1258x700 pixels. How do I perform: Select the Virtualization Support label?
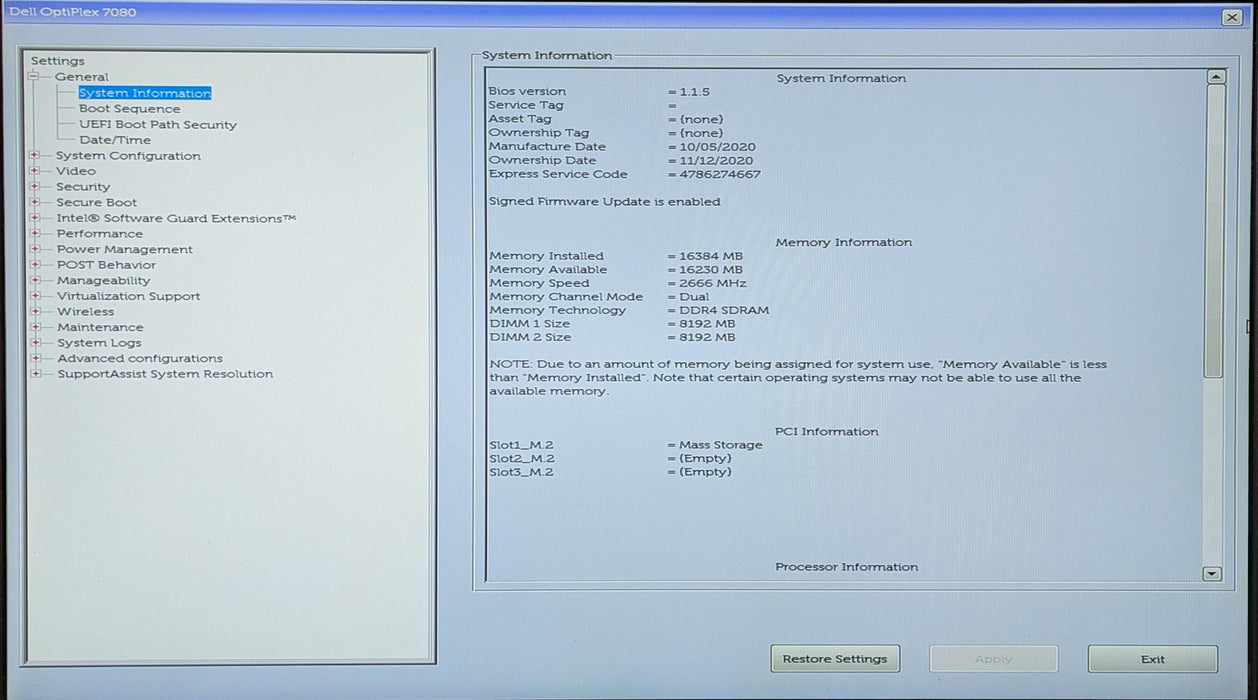tap(128, 296)
